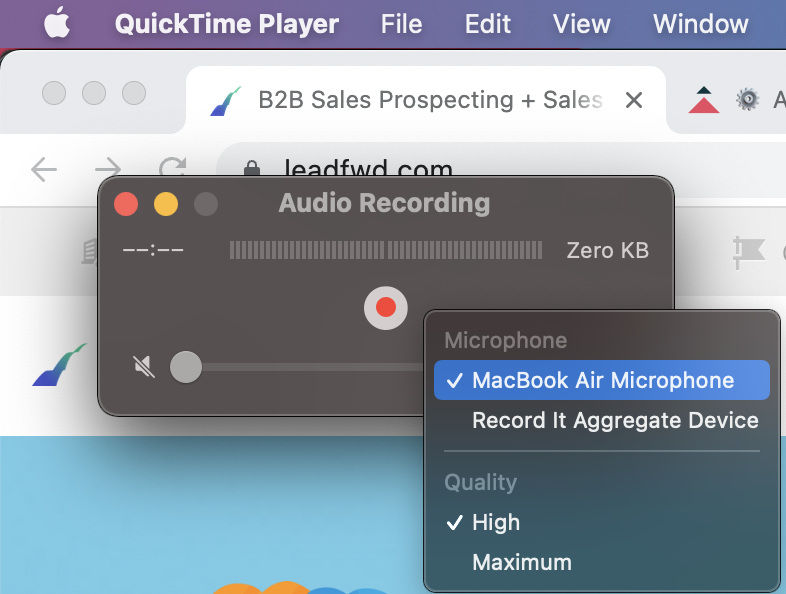Screen dimensions: 786x594
Task: Open the File menu
Action: click(401, 24)
